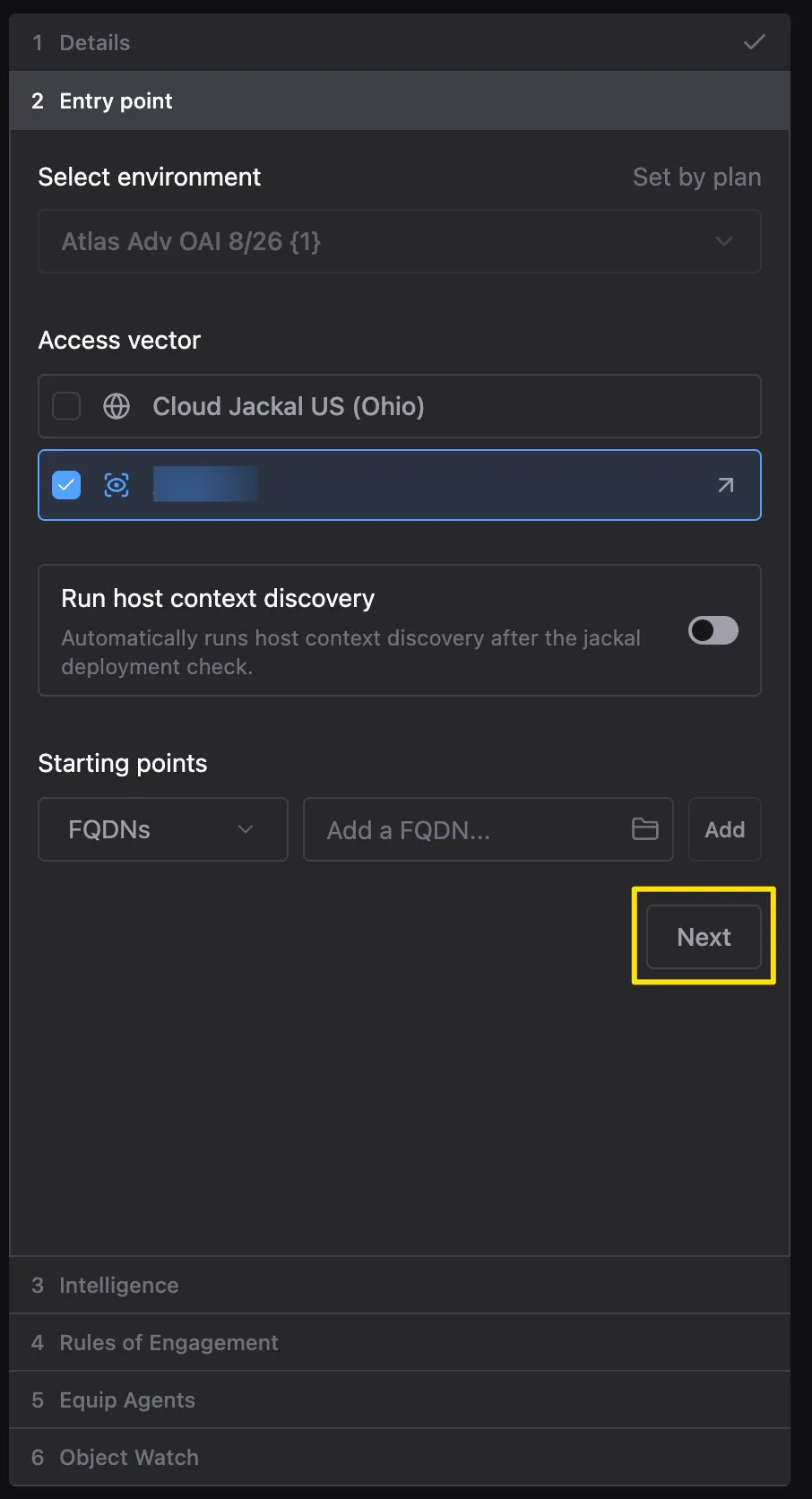
Task: Click the Run host context discovery title
Action: point(218,598)
